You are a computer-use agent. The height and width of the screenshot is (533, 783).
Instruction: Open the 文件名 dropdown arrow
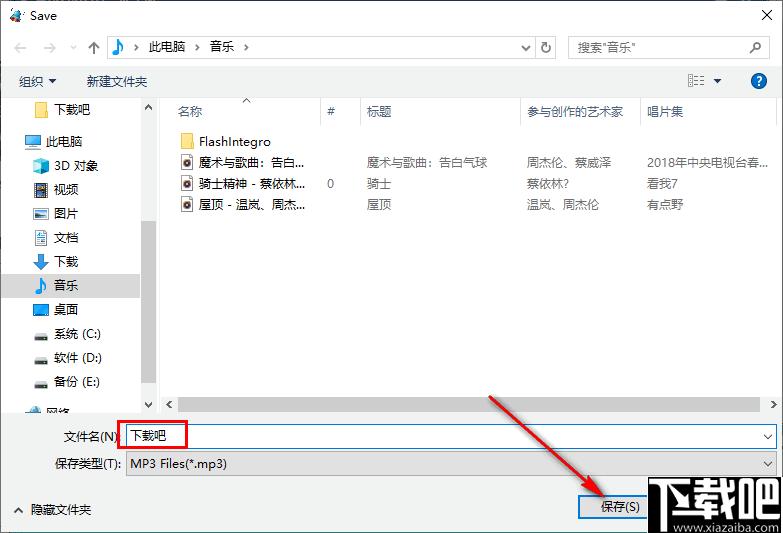pos(768,437)
